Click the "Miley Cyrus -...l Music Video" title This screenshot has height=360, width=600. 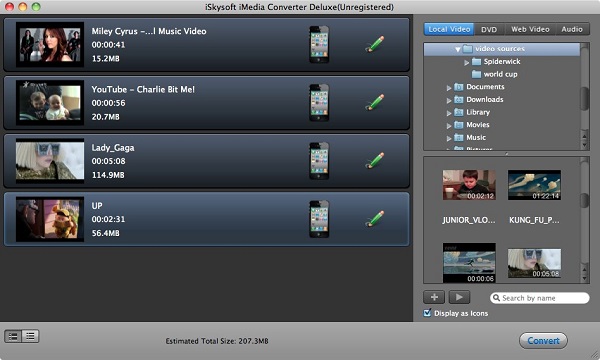(x=149, y=31)
